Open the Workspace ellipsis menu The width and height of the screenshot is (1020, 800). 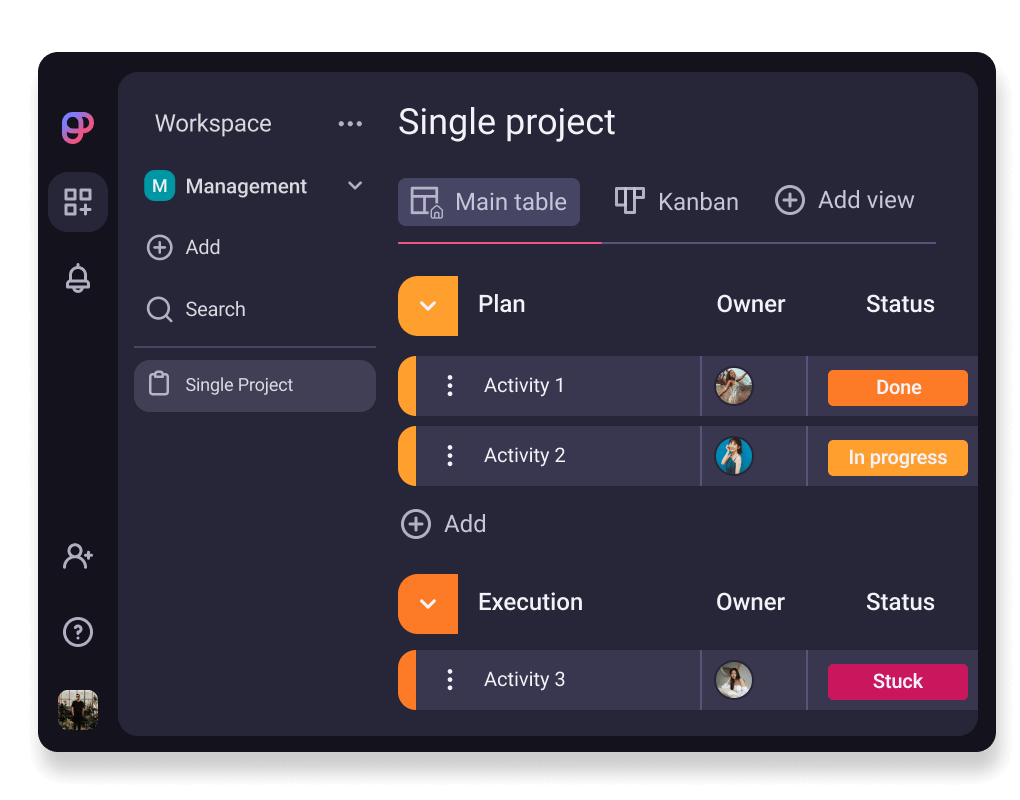pos(350,123)
